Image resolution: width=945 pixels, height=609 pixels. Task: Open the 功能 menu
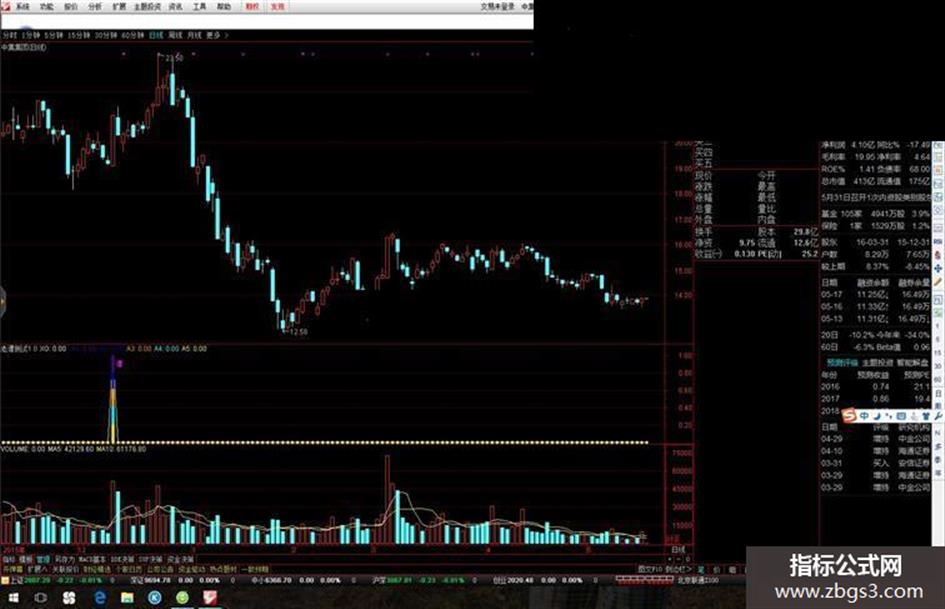[46, 7]
